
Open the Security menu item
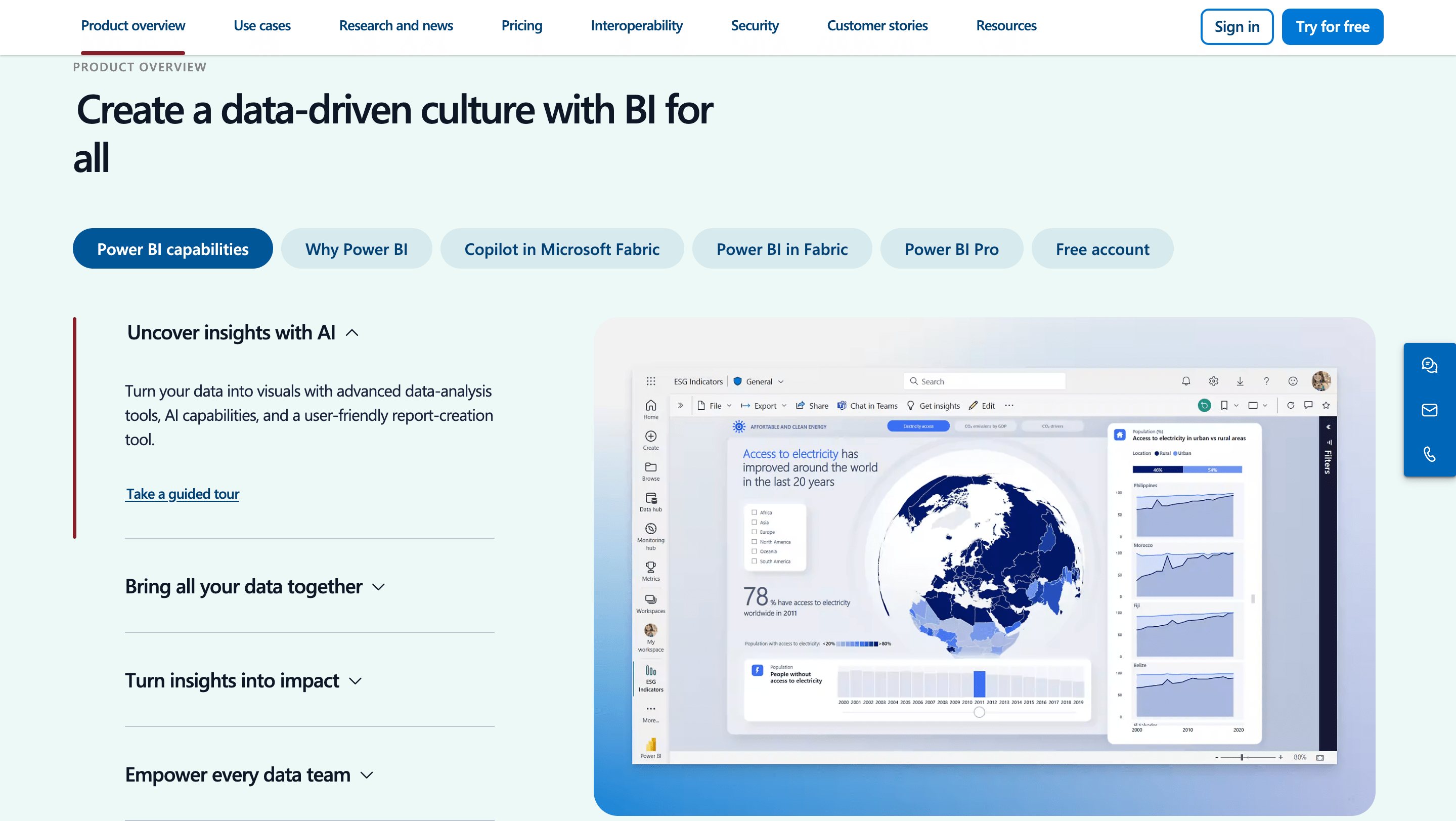tap(755, 25)
